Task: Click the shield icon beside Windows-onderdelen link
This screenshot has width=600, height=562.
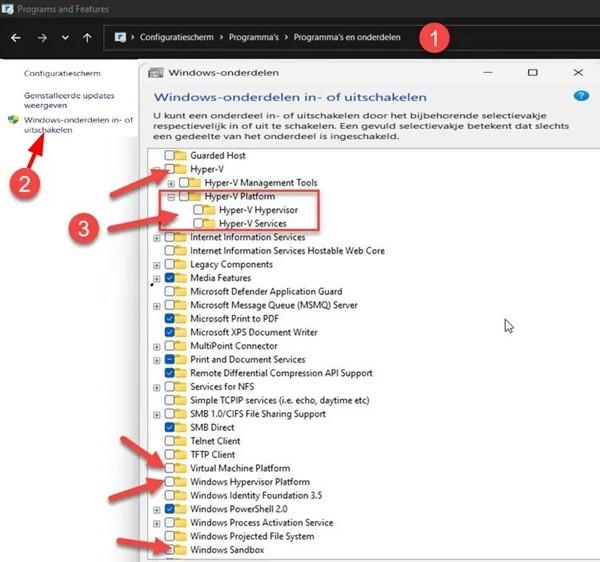Action: [13, 120]
